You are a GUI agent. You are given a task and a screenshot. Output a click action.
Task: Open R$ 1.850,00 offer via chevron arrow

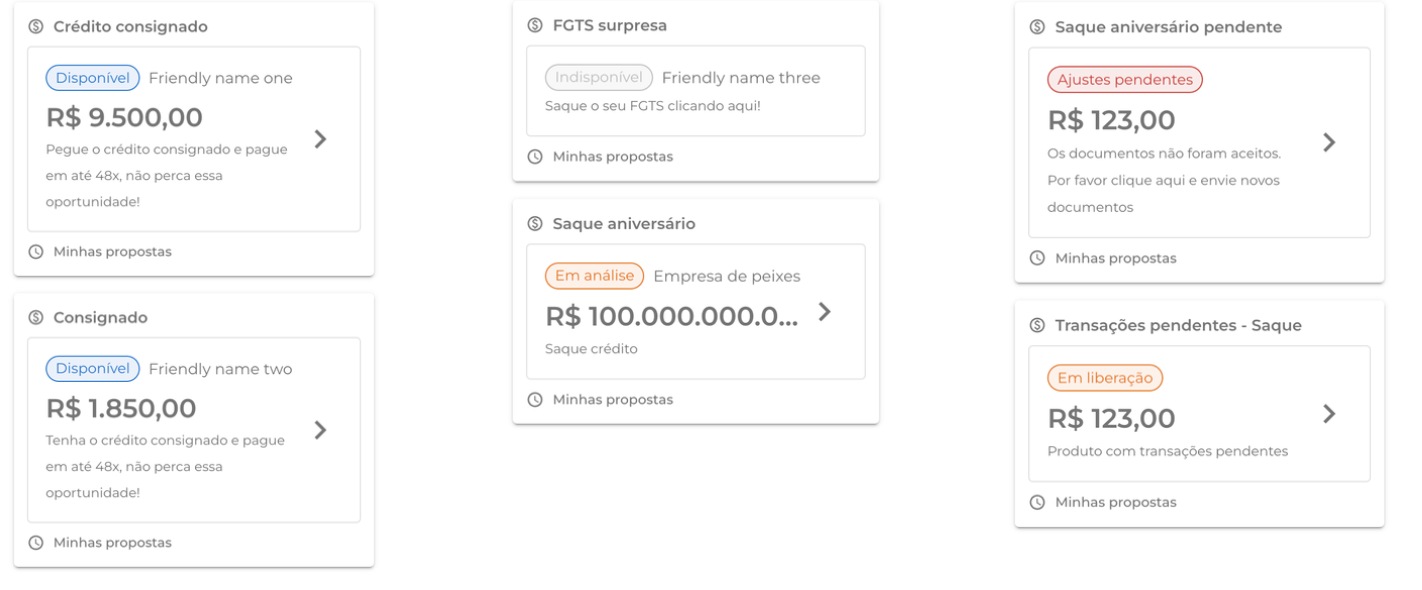point(320,430)
